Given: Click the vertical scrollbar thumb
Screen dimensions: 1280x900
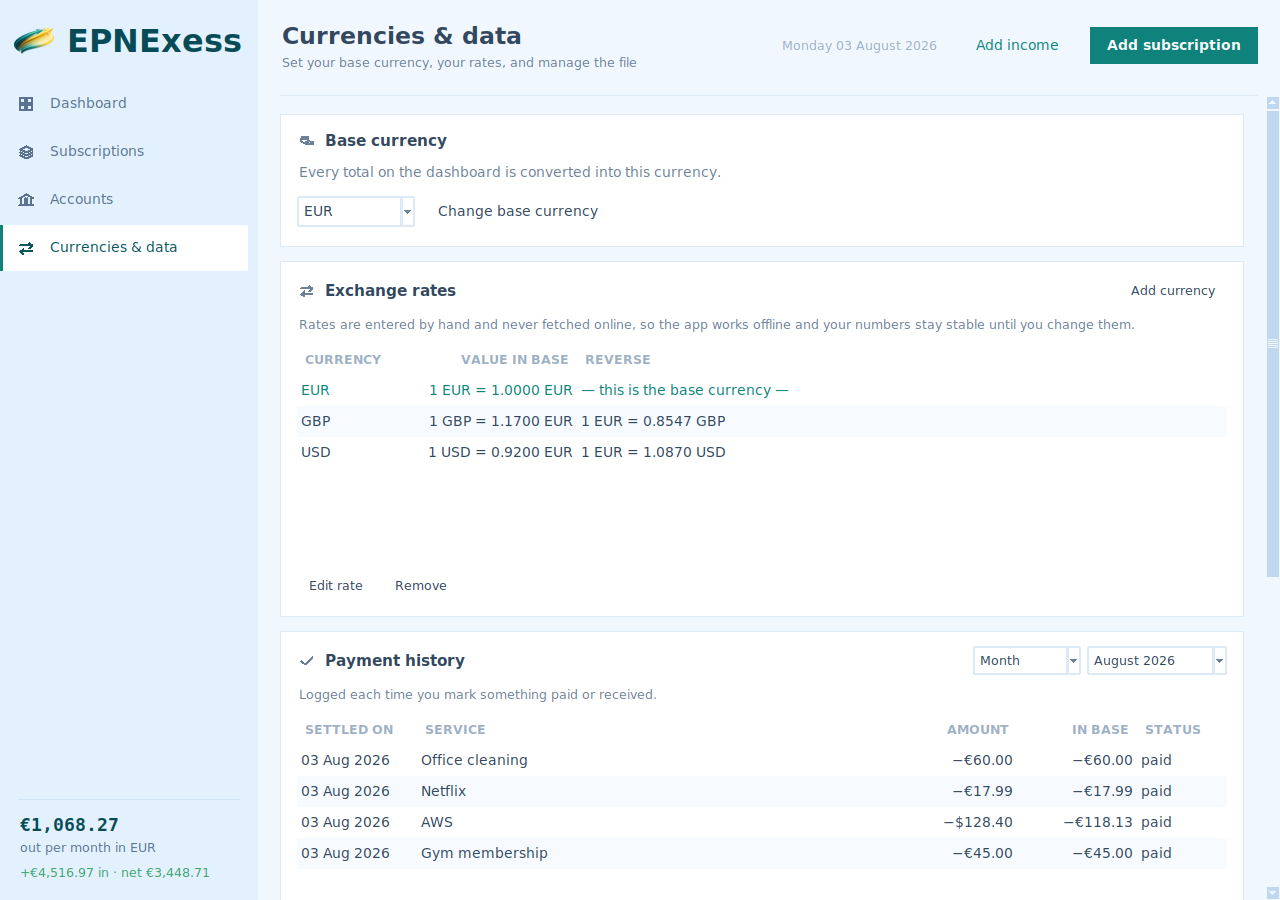Looking at the screenshot, I should (x=1273, y=343).
